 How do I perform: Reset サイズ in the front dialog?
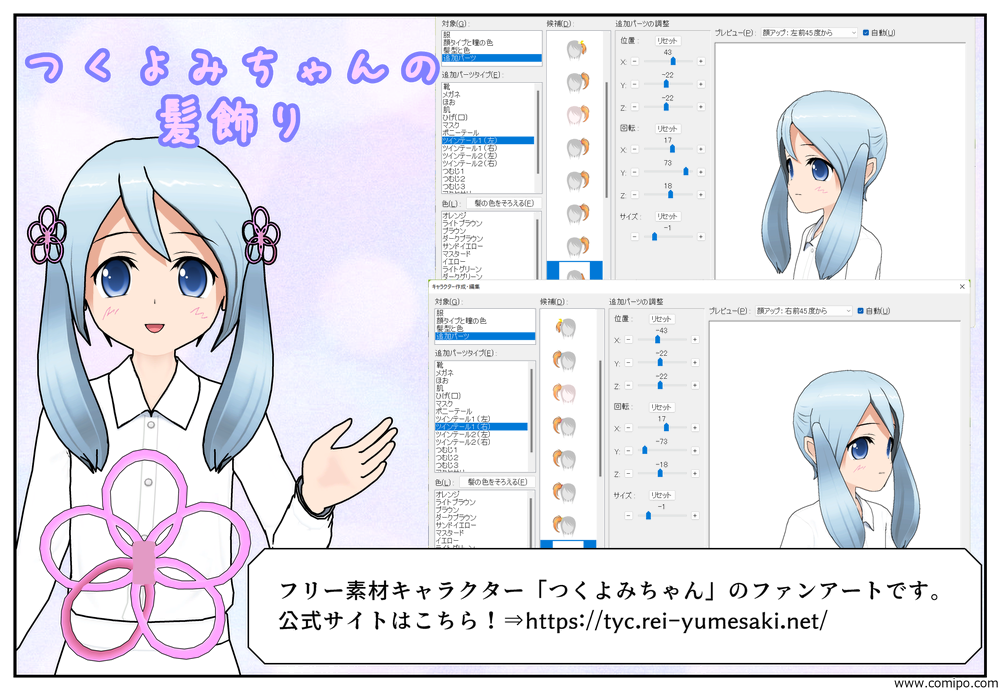[x=661, y=495]
